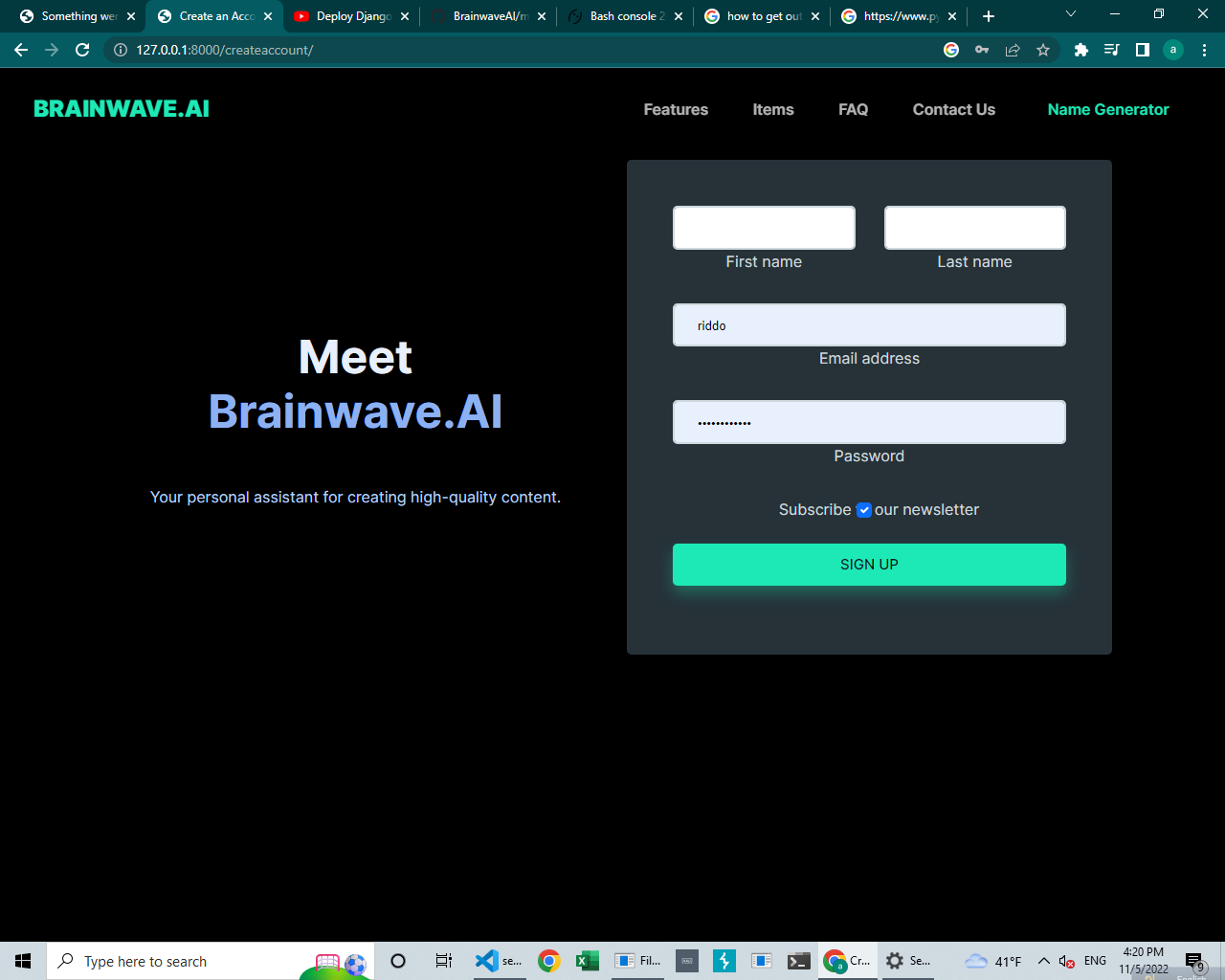Open the Name Generator menu item
The image size is (1225, 980).
(x=1107, y=109)
